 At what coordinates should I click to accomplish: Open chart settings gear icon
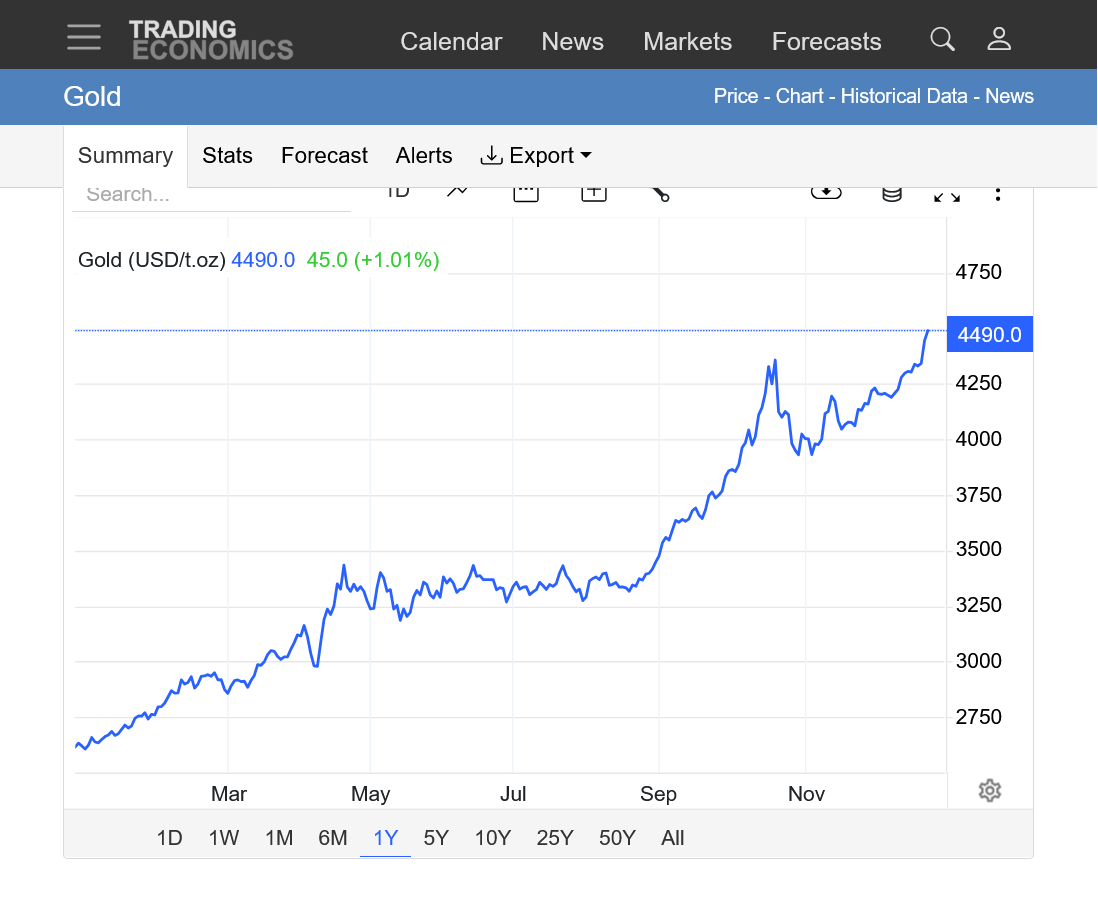989,791
